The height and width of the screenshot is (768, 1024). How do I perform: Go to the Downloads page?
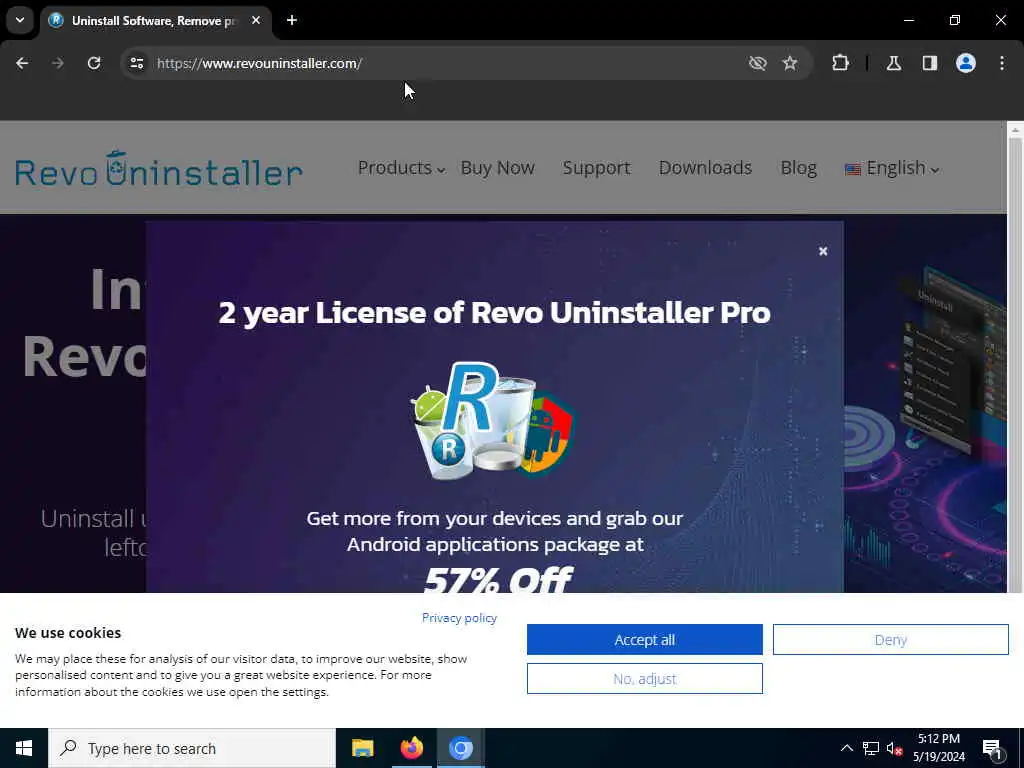[705, 168]
